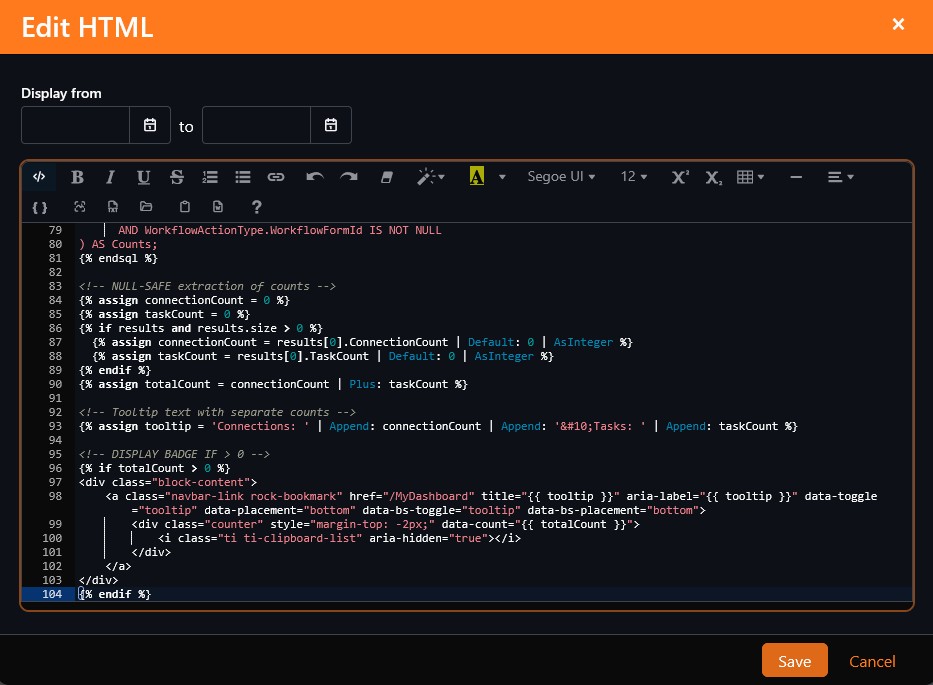
Task: Click the Save button
Action: tap(794, 661)
